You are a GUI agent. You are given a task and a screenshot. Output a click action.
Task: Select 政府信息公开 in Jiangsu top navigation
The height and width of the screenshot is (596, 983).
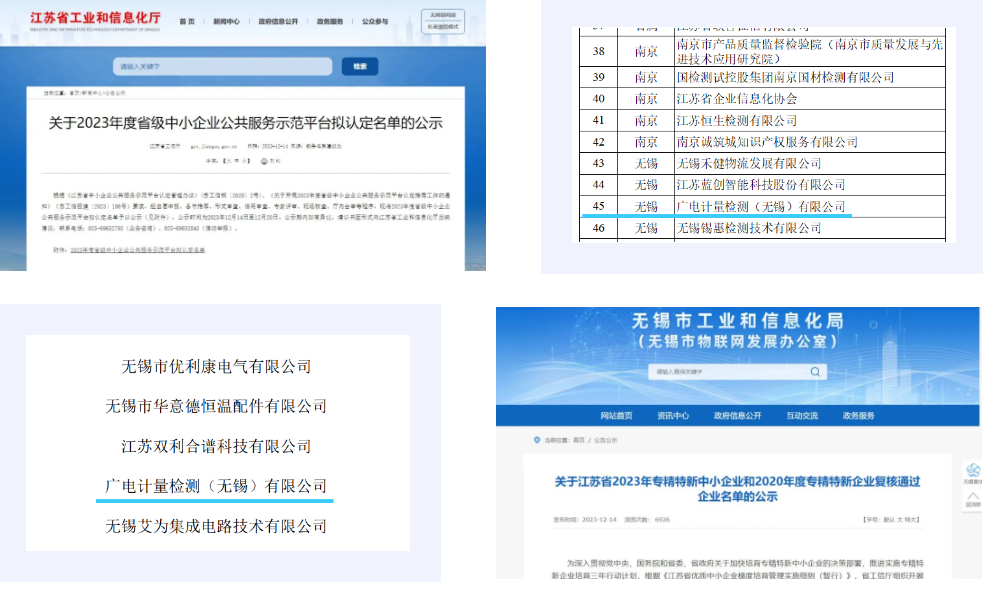tap(280, 21)
